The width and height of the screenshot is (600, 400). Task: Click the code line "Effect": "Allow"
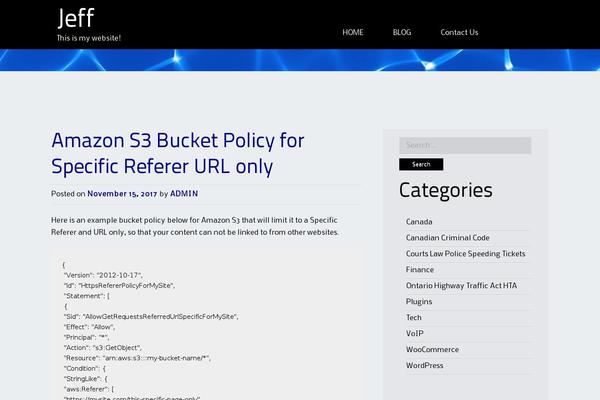(89, 327)
